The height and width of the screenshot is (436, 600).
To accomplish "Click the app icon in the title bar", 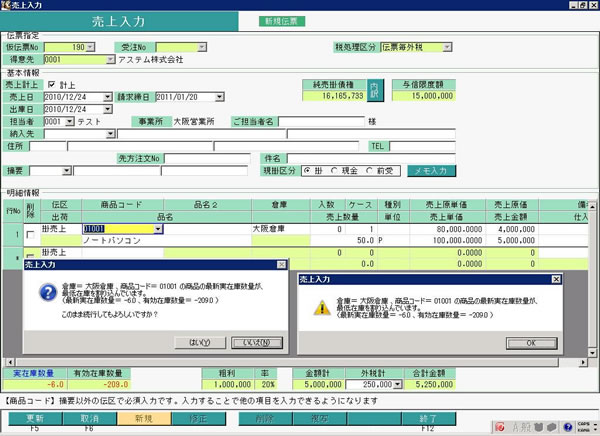I will [x=5, y=5].
